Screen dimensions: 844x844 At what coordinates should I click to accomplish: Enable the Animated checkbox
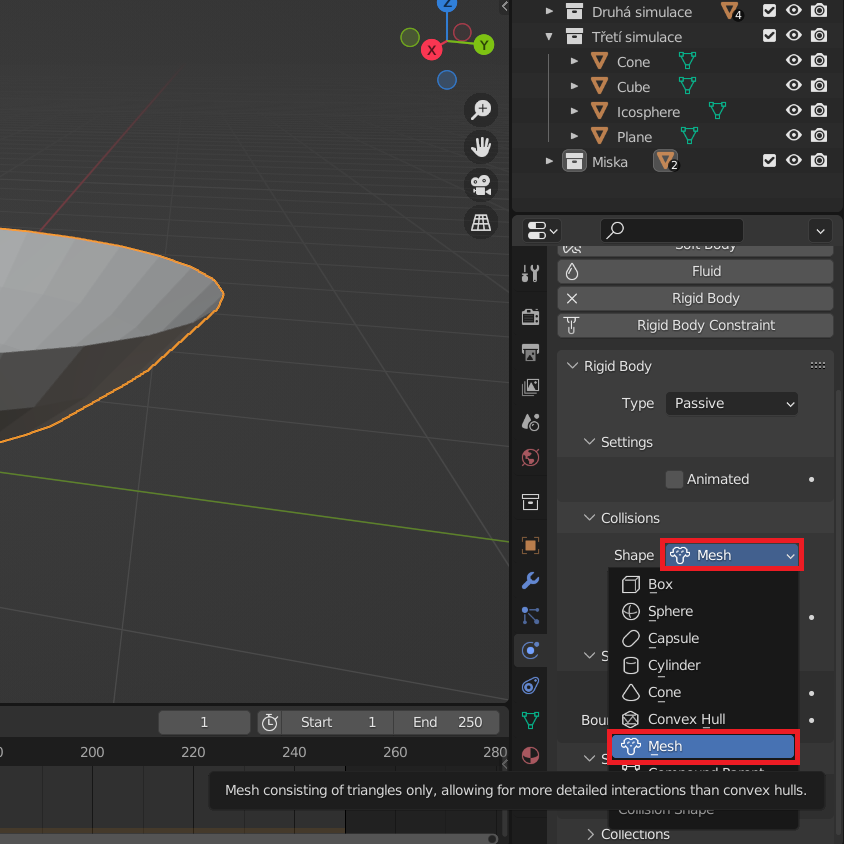(675, 479)
